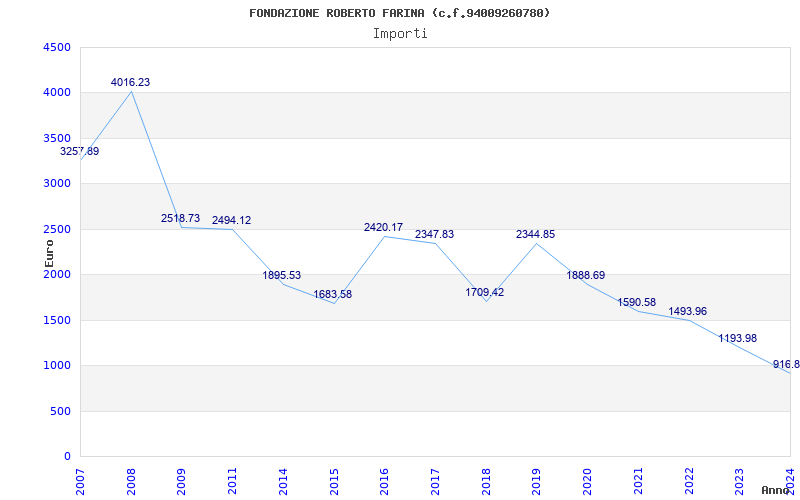Click the 3500 y-axis tick label

(57, 138)
